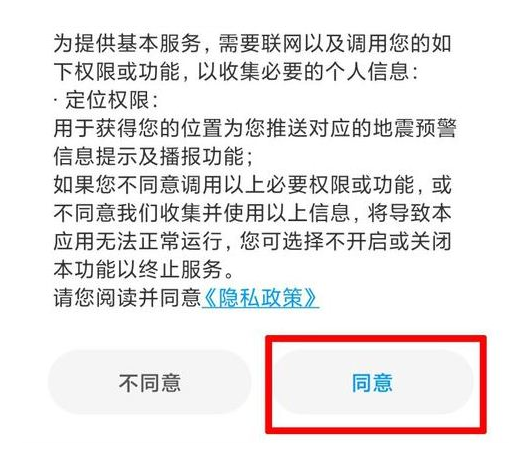Click the line starting 下权限或功能
This screenshot has width=510, height=449.
point(235,72)
